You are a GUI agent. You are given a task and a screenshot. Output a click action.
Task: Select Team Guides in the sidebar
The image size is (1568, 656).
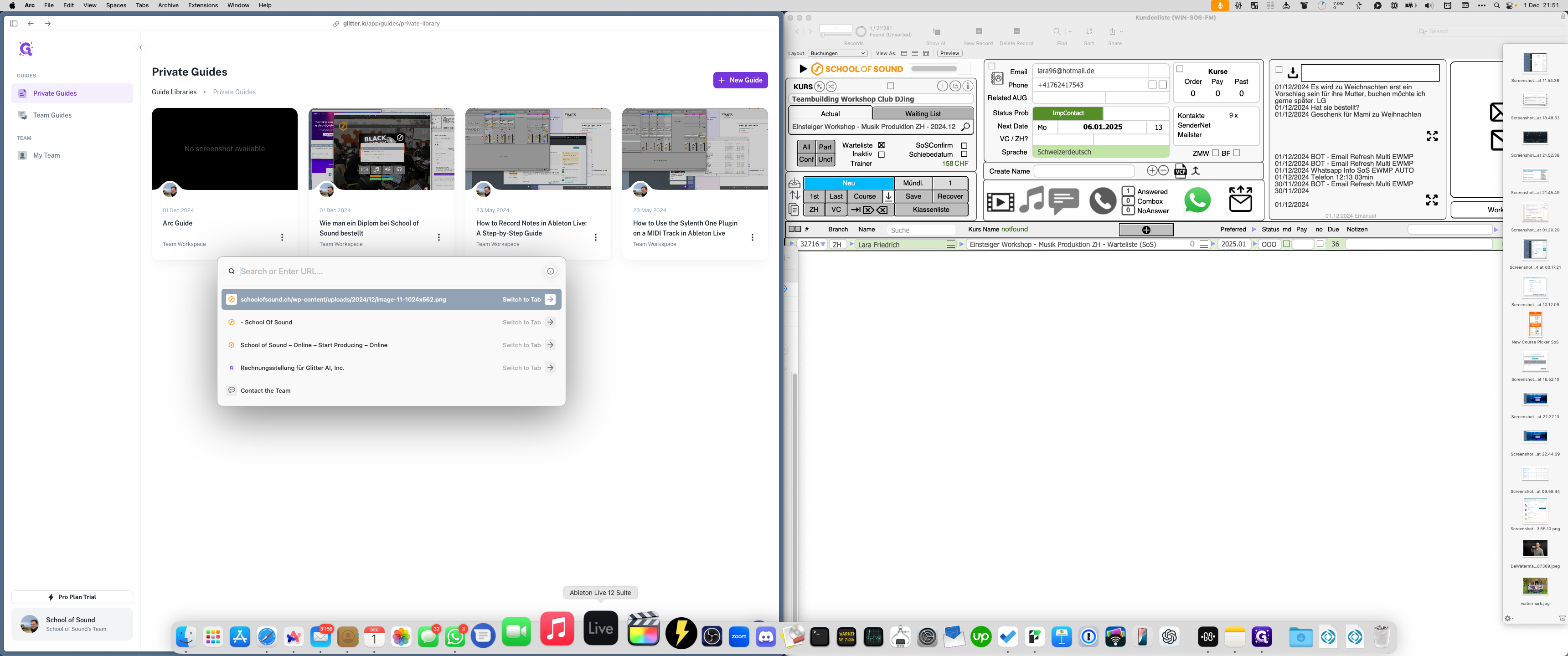coord(72,115)
